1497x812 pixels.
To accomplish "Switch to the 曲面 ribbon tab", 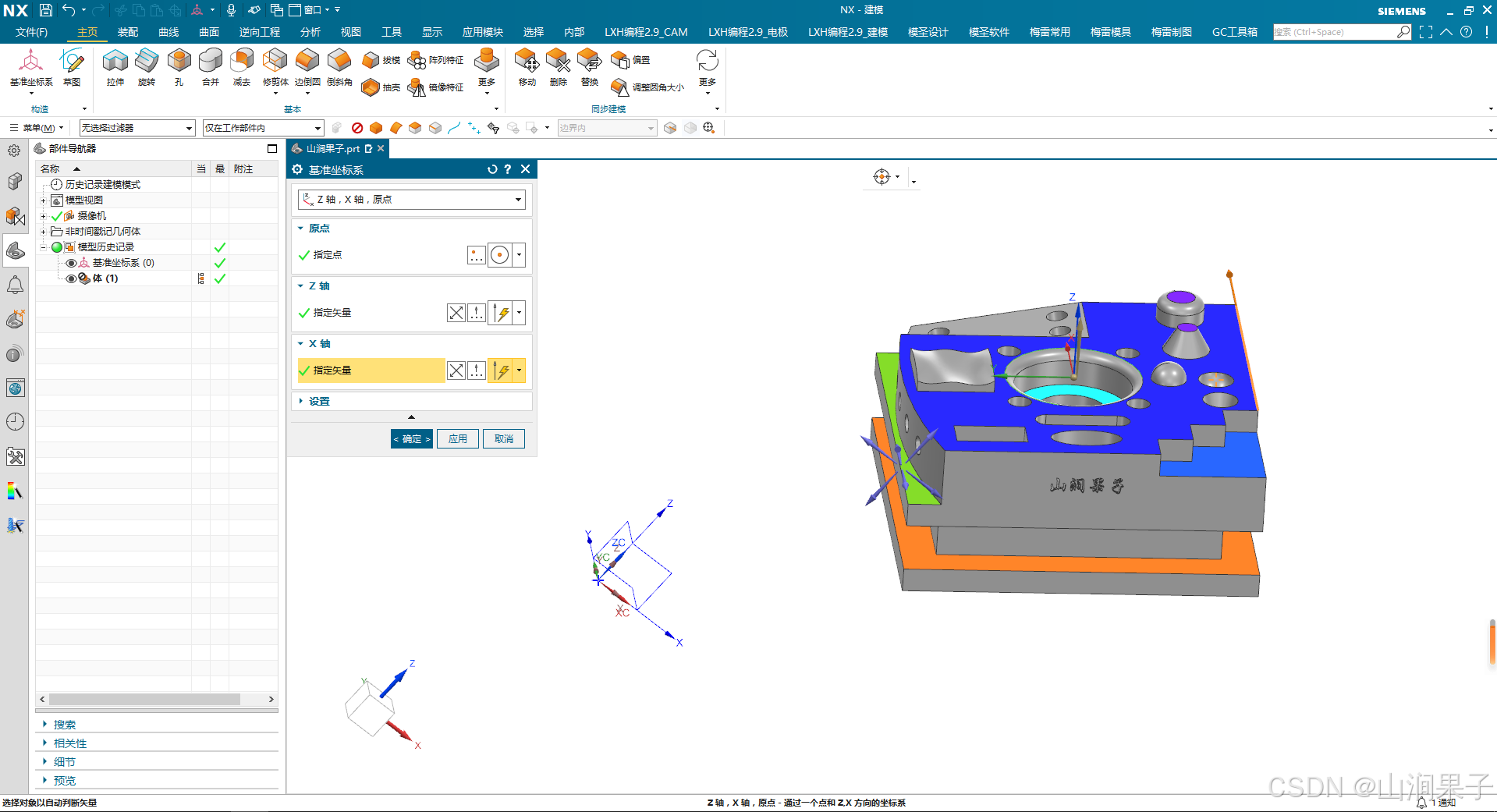I will [209, 32].
